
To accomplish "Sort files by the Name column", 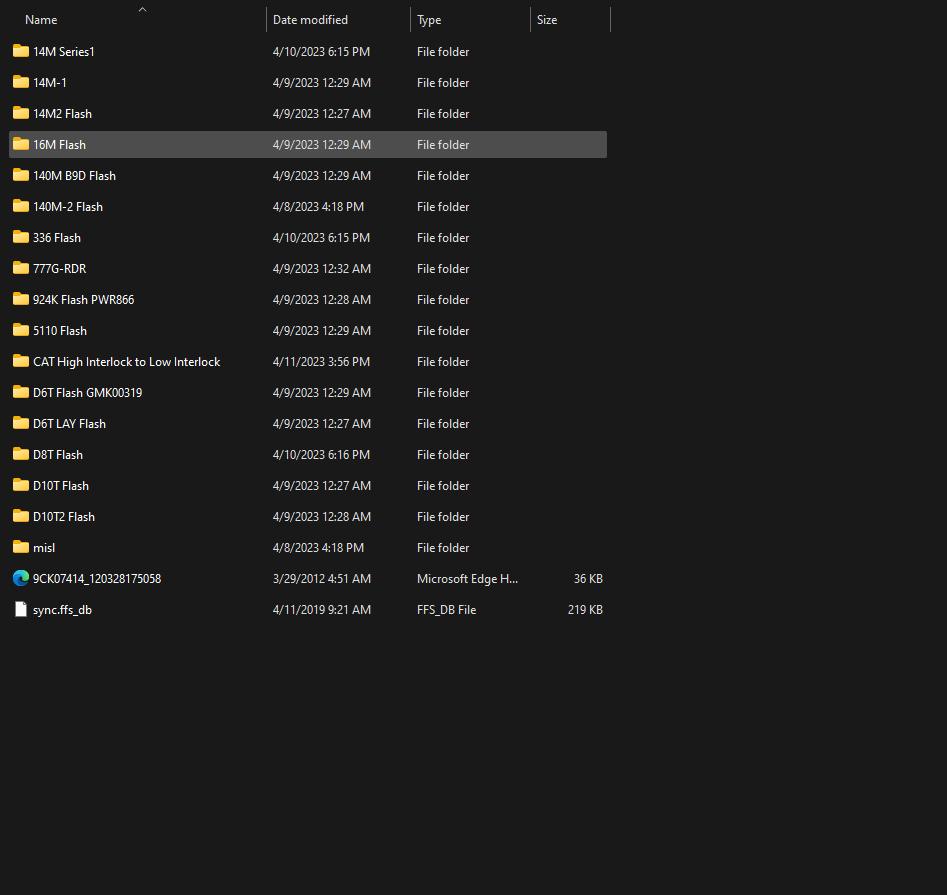I will pyautogui.click(x=41, y=19).
